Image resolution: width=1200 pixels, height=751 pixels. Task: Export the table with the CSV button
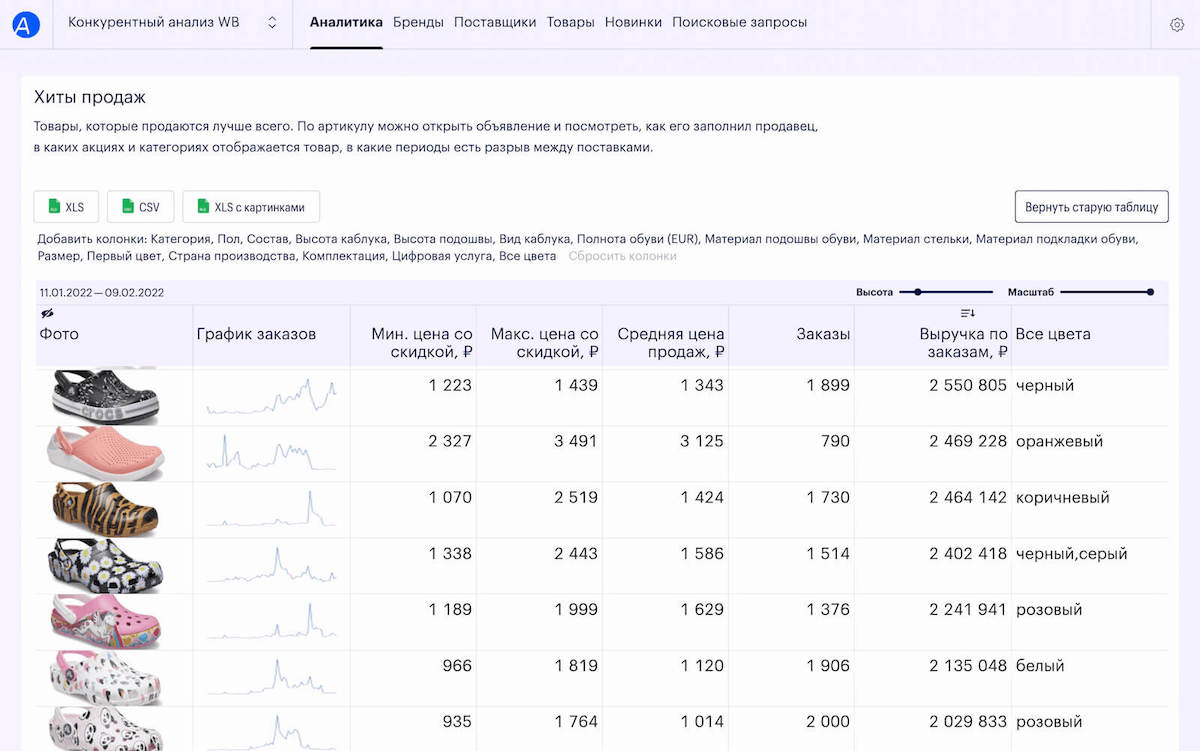tap(140, 207)
